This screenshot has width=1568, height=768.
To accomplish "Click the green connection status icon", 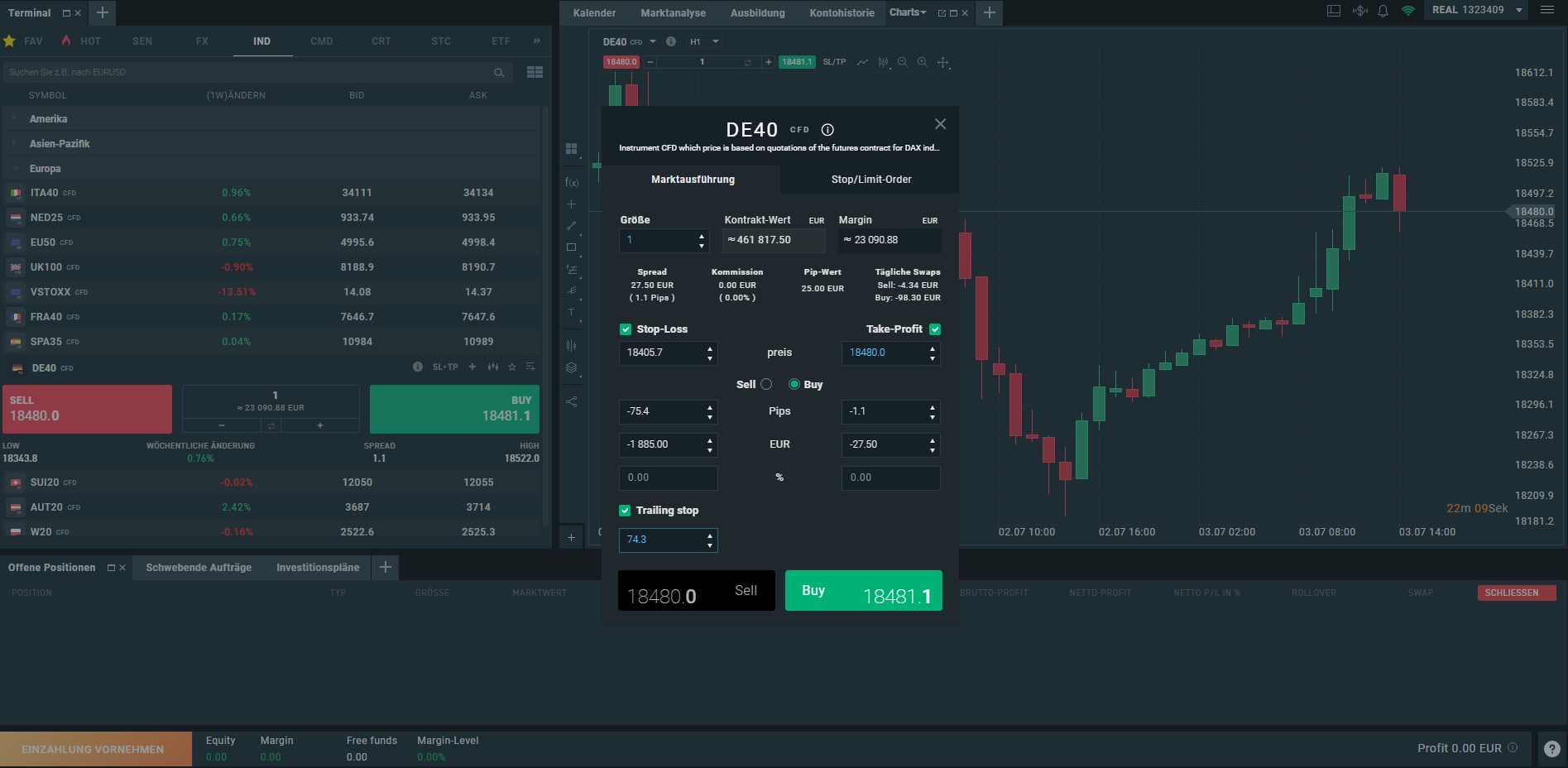I will (1407, 11).
